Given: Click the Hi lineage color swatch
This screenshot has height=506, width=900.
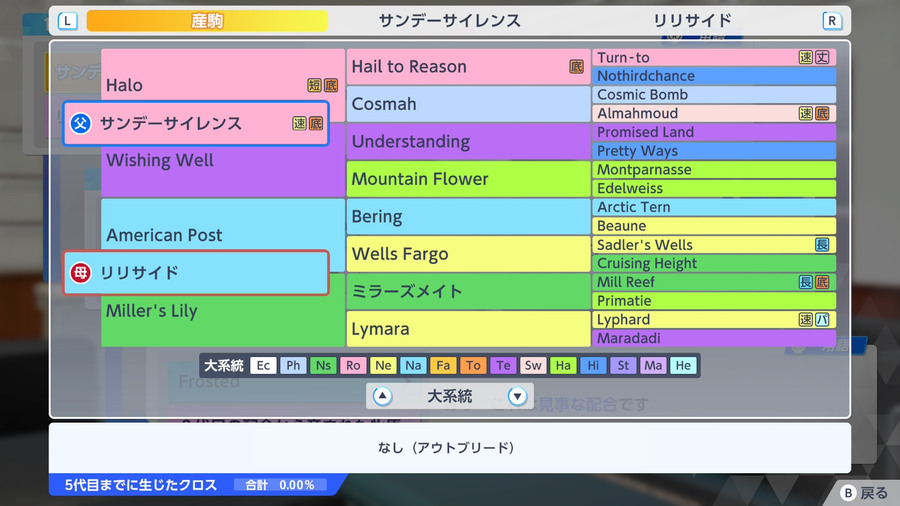Looking at the screenshot, I should pos(593,365).
